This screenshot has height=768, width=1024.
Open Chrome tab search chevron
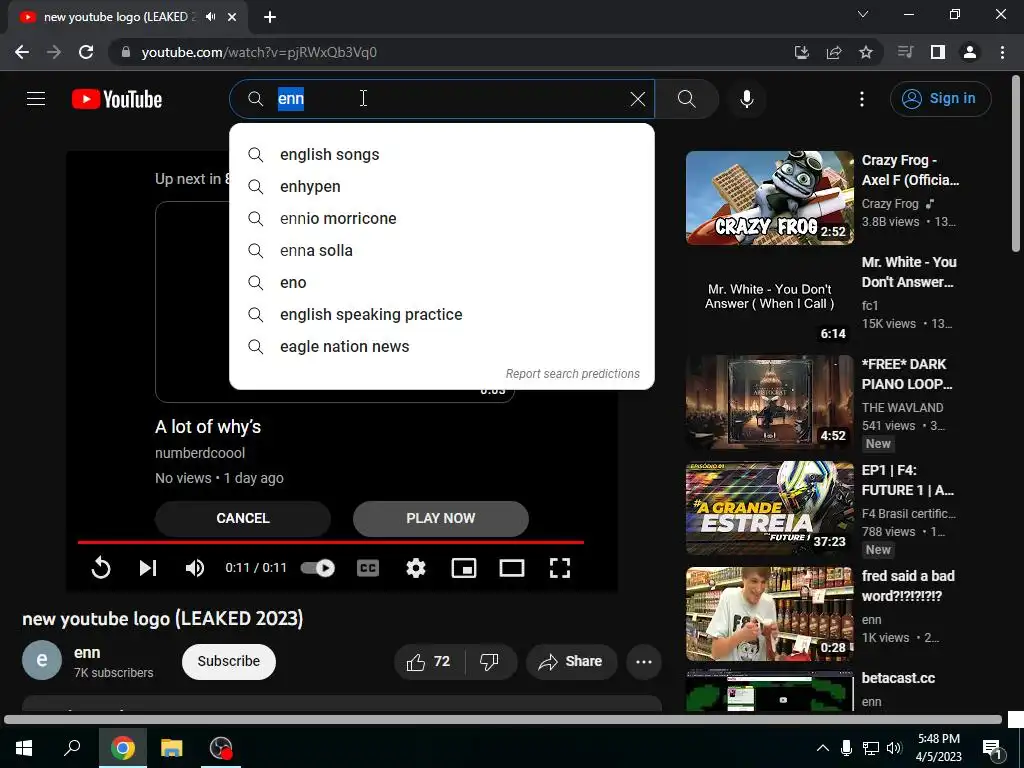point(863,14)
